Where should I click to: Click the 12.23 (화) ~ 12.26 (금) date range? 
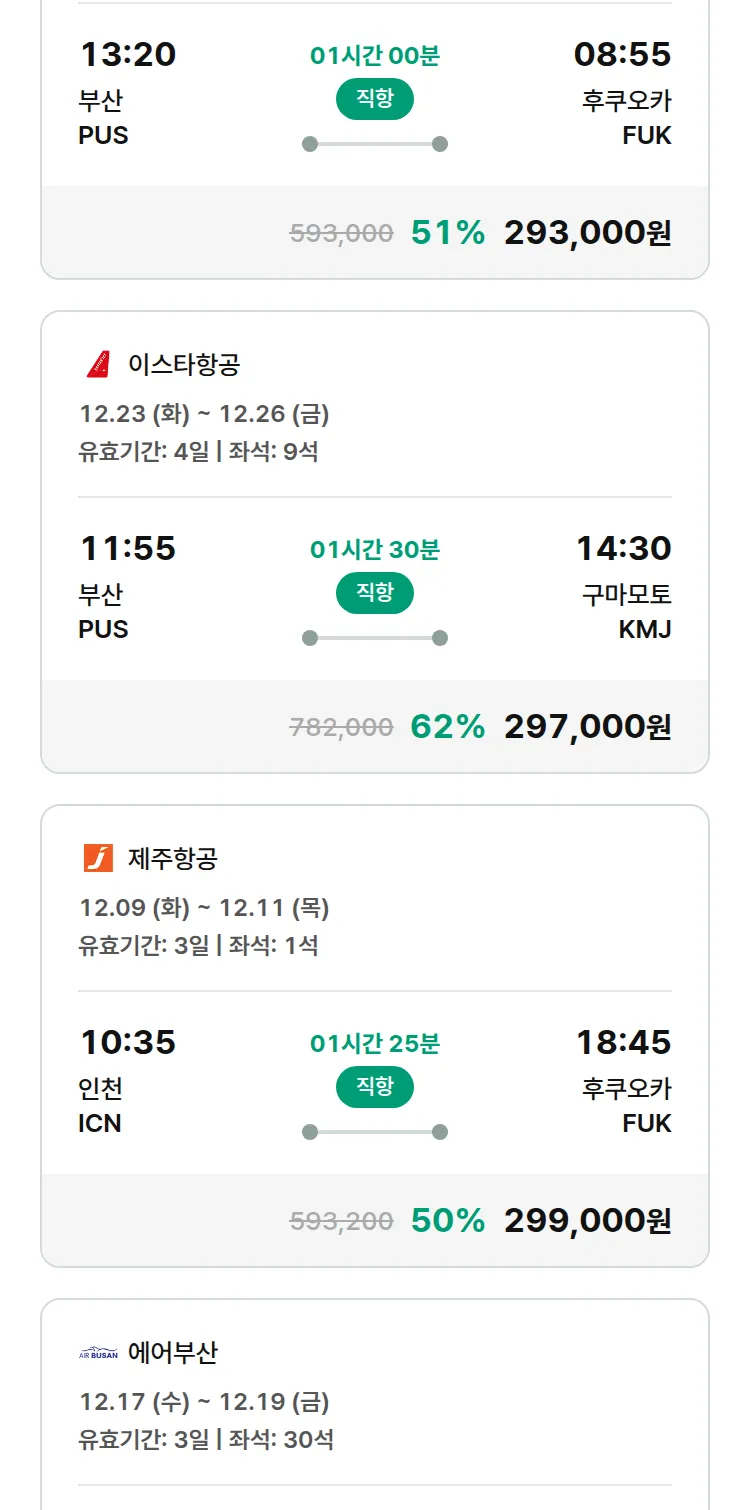click(204, 413)
